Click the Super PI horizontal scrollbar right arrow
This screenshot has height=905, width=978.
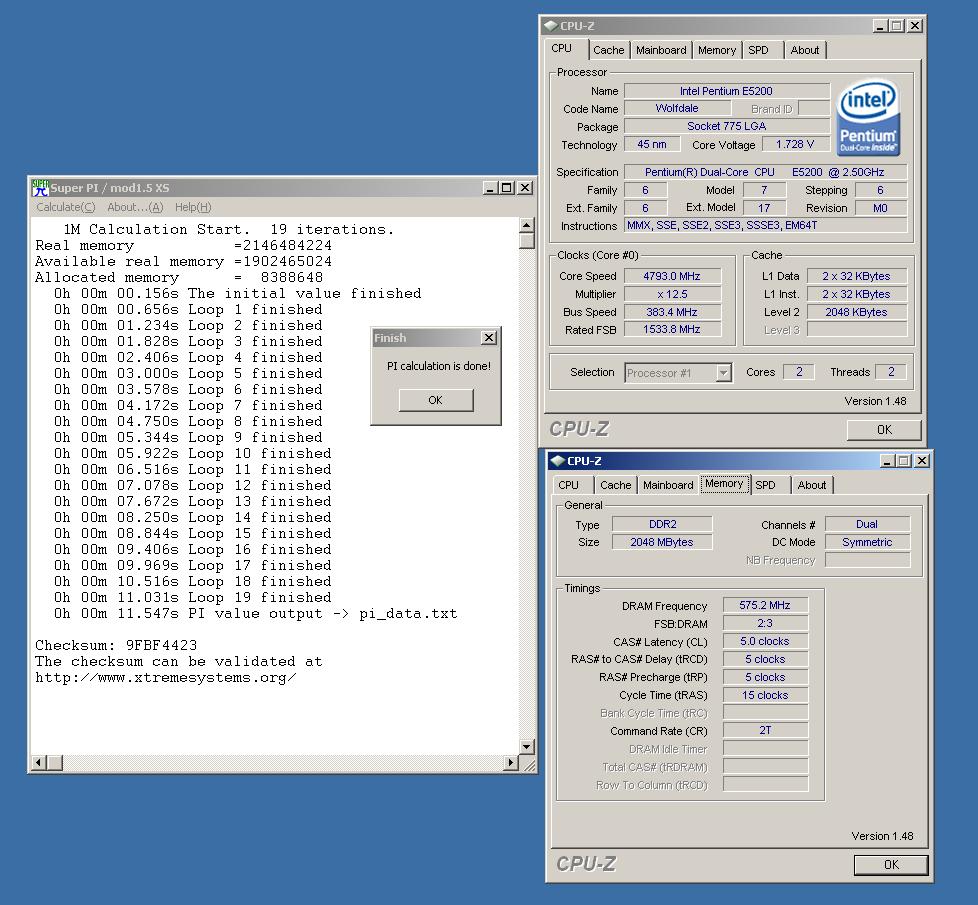tap(511, 762)
